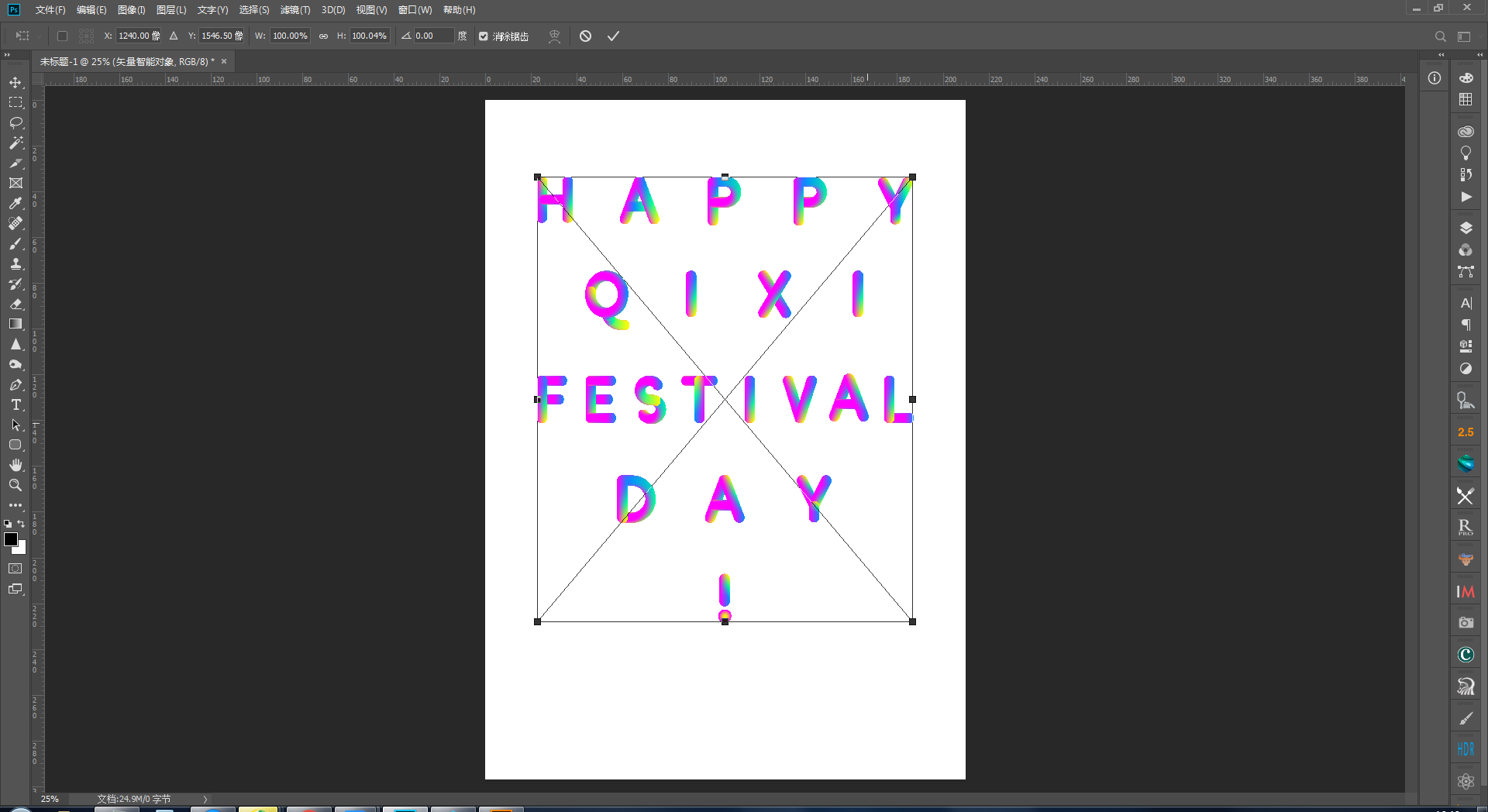Select the Path Selection arrow tool
The height and width of the screenshot is (812, 1488).
15,425
